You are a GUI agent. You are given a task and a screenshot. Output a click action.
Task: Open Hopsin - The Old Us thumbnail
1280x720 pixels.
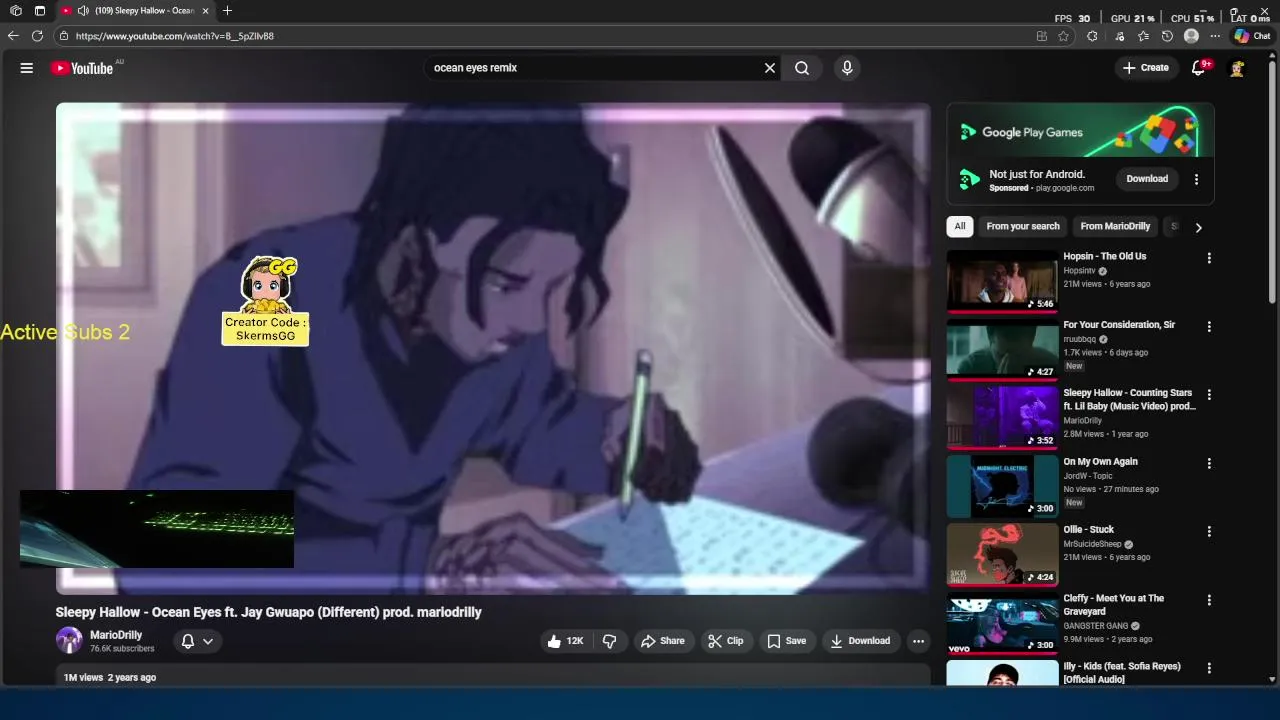[x=1002, y=280]
